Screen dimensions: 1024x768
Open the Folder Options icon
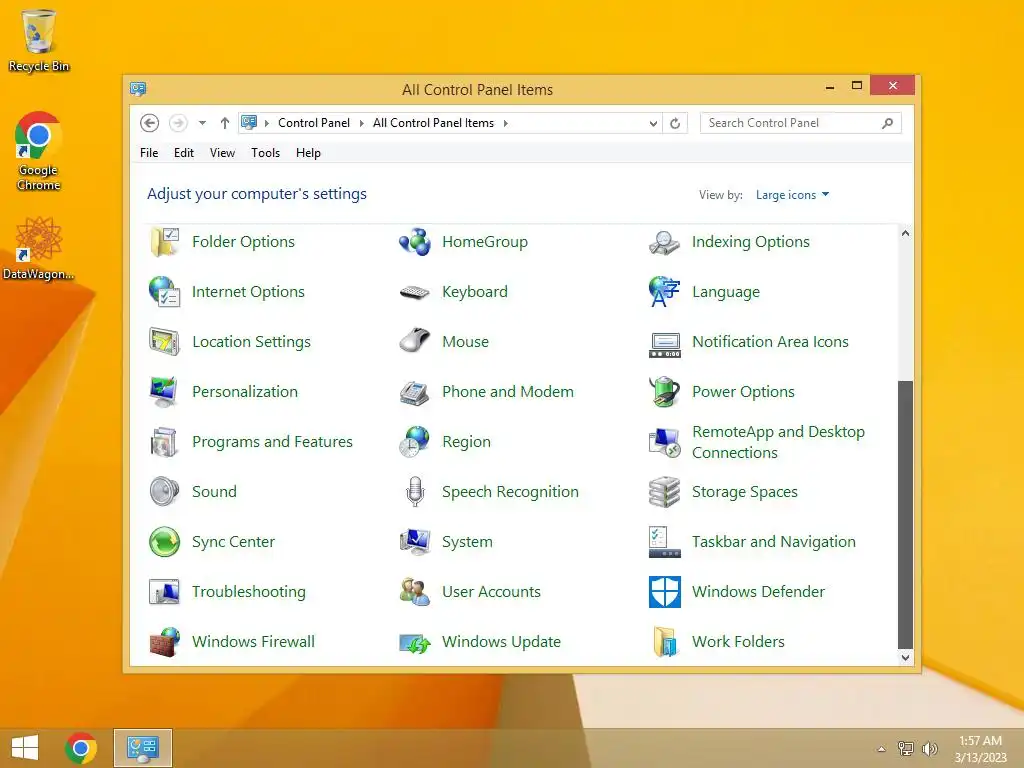pyautogui.click(x=164, y=242)
